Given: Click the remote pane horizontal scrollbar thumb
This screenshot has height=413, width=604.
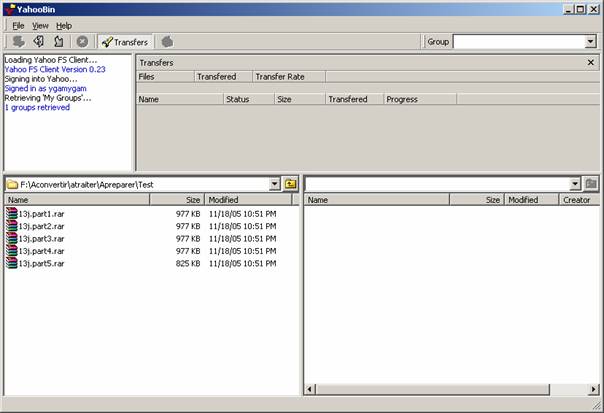Looking at the screenshot, I should coord(433,389).
